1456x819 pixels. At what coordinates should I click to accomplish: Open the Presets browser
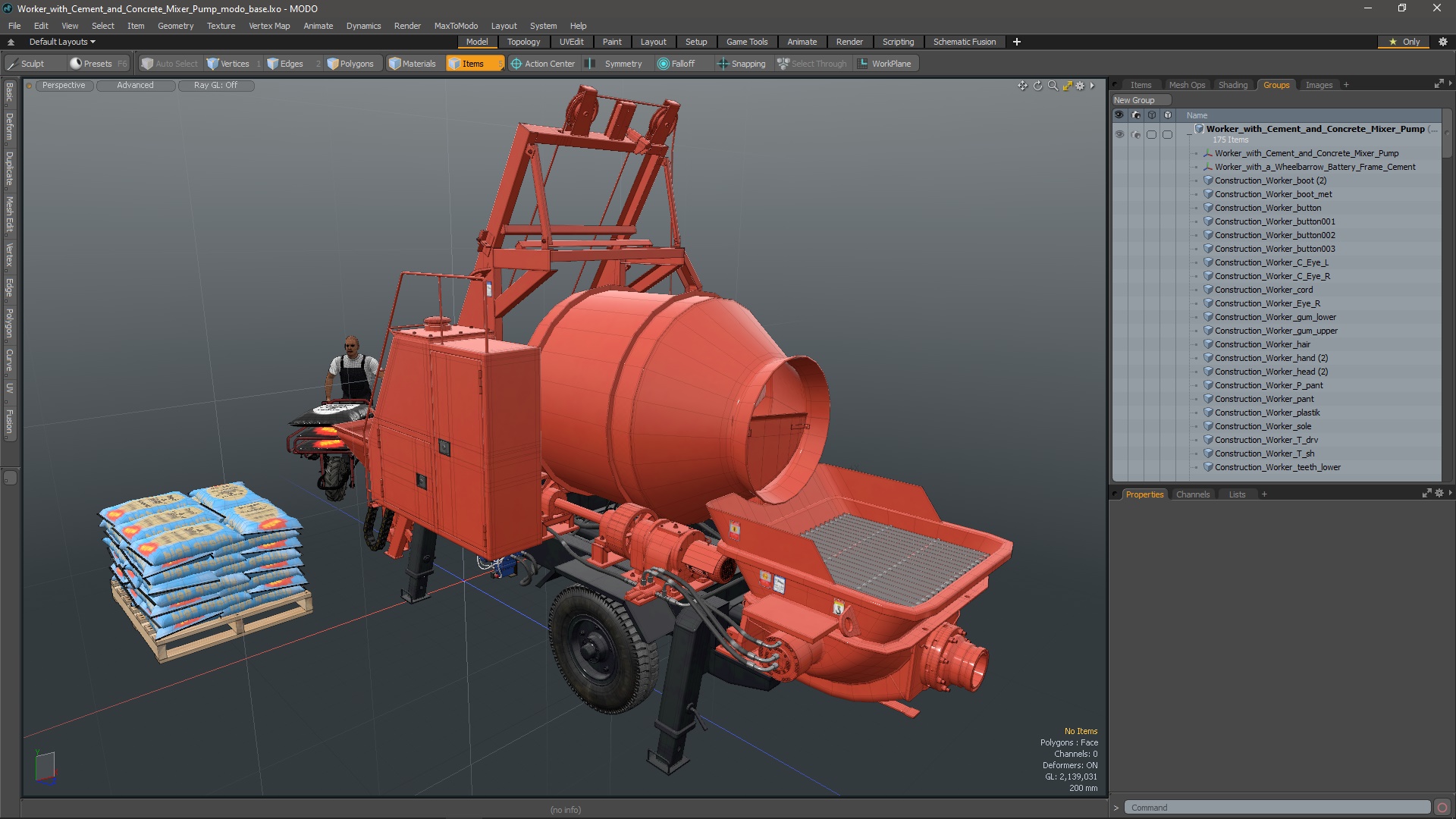click(x=97, y=64)
